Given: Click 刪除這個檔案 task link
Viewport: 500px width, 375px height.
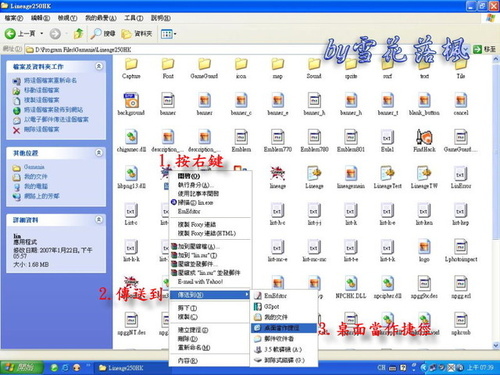Looking at the screenshot, I should coord(41,129).
